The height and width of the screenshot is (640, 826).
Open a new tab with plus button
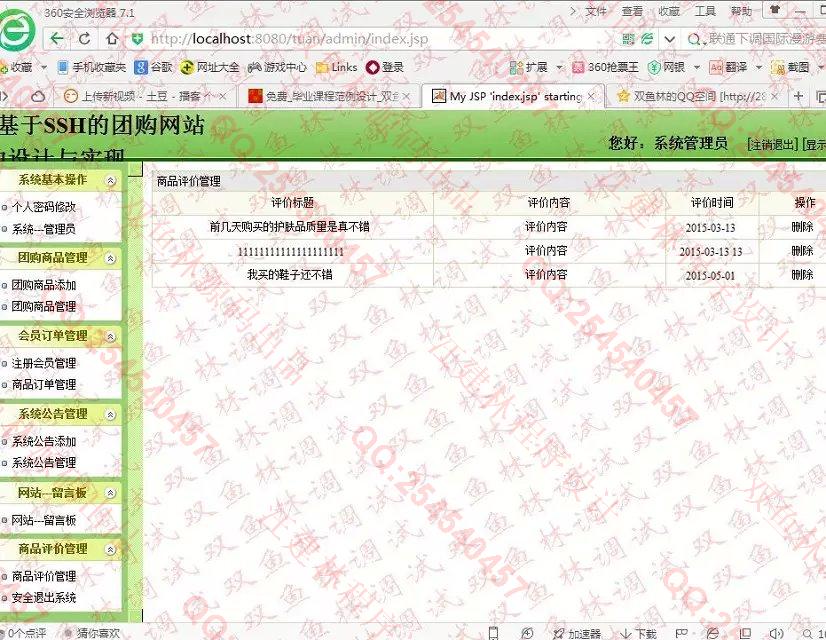click(799, 96)
